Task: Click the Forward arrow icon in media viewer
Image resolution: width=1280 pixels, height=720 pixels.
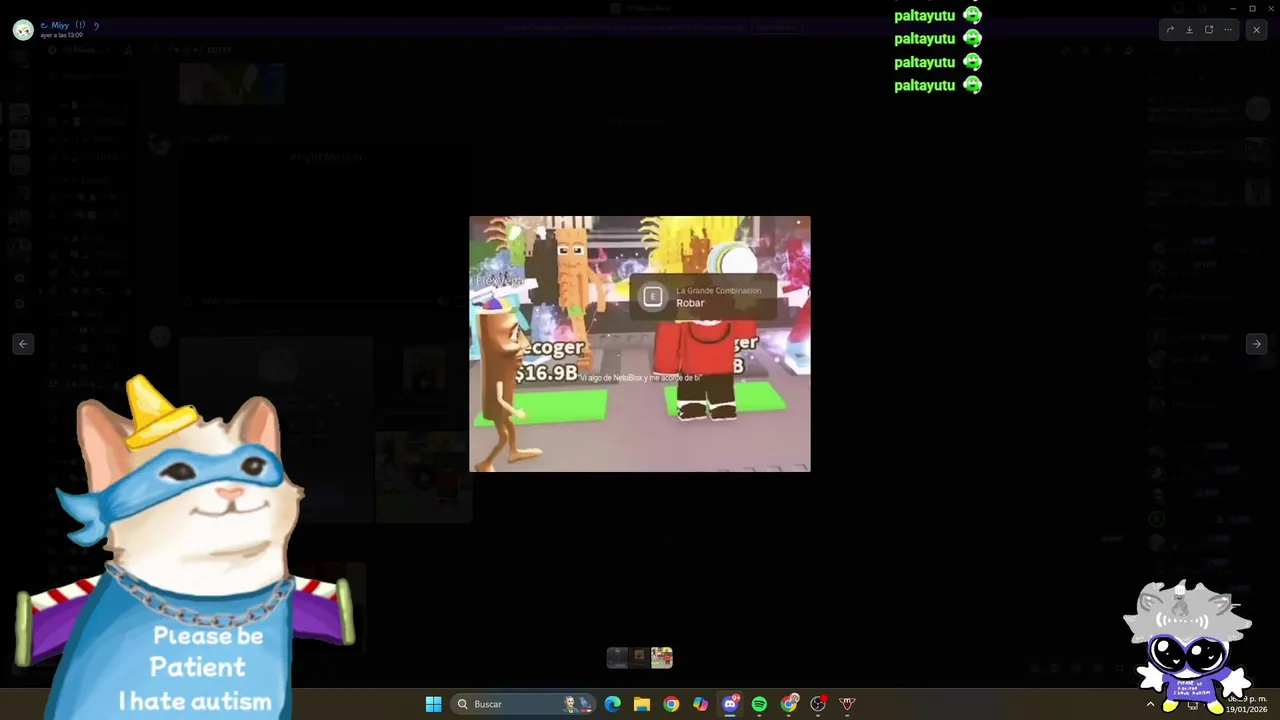Action: [1170, 30]
